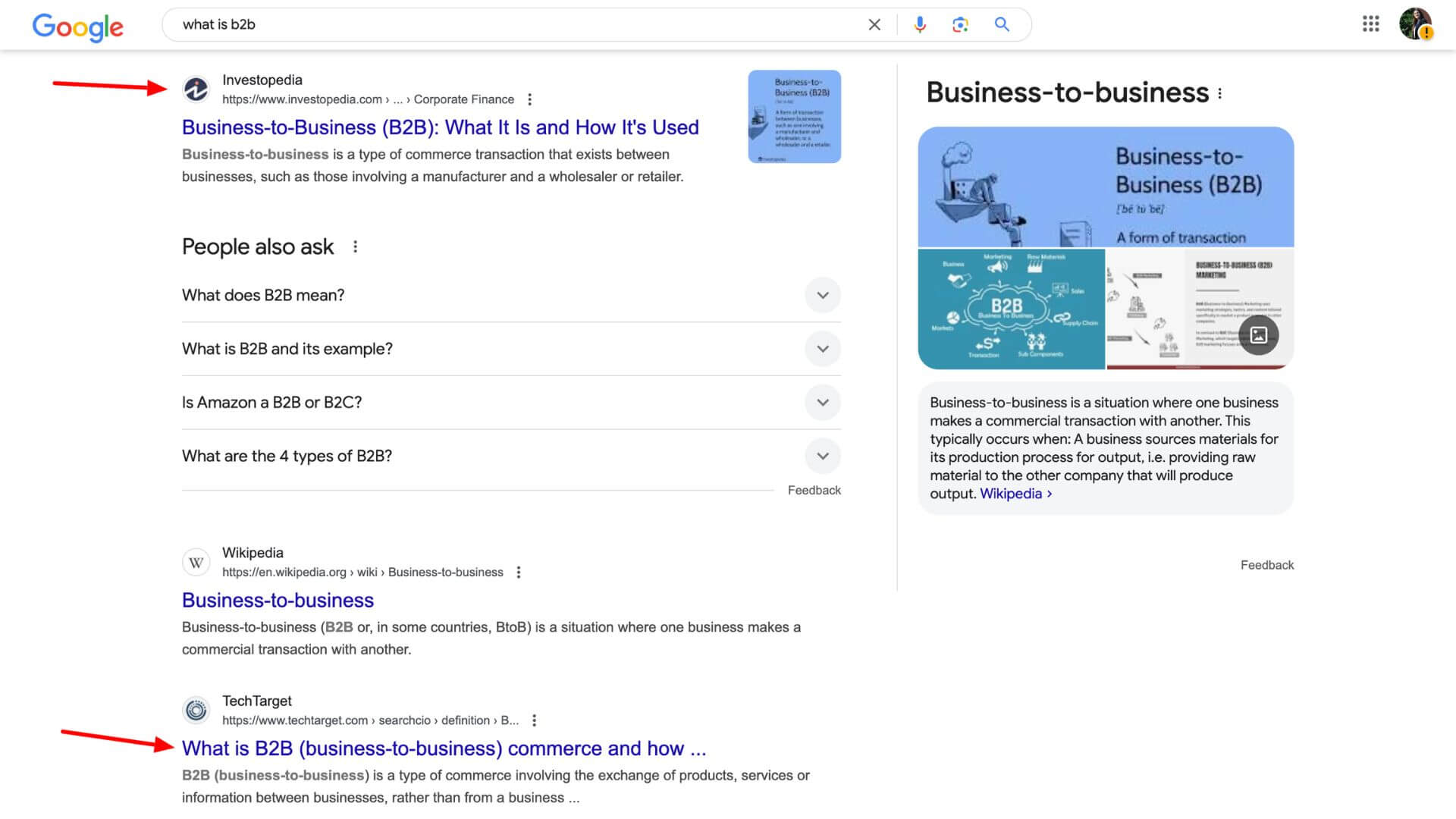
Task: Open more options for TechTarget result
Action: coord(534,720)
